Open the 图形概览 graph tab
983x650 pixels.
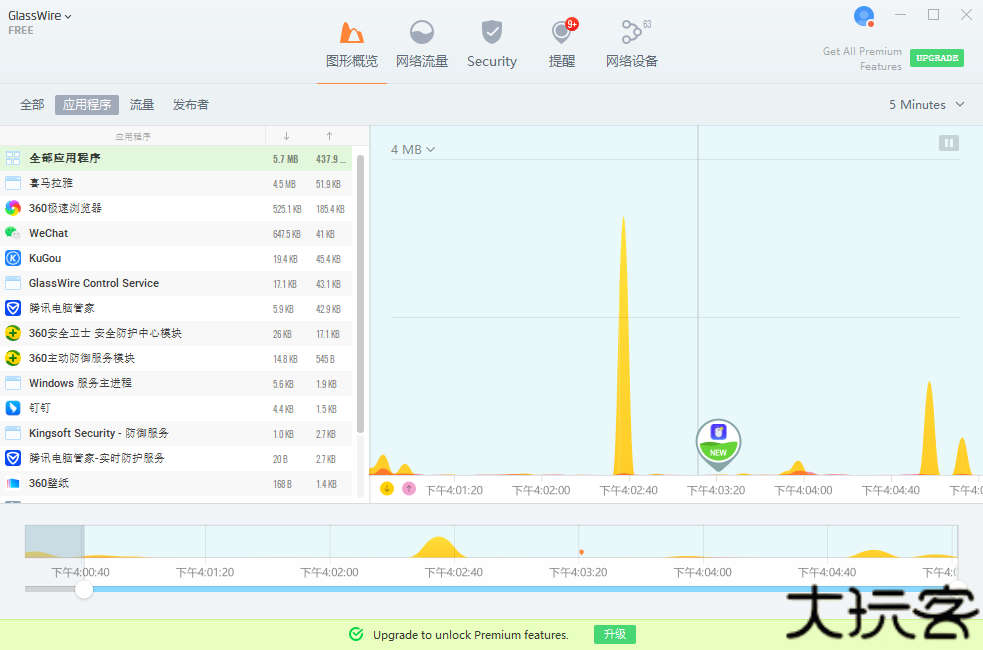click(x=352, y=45)
